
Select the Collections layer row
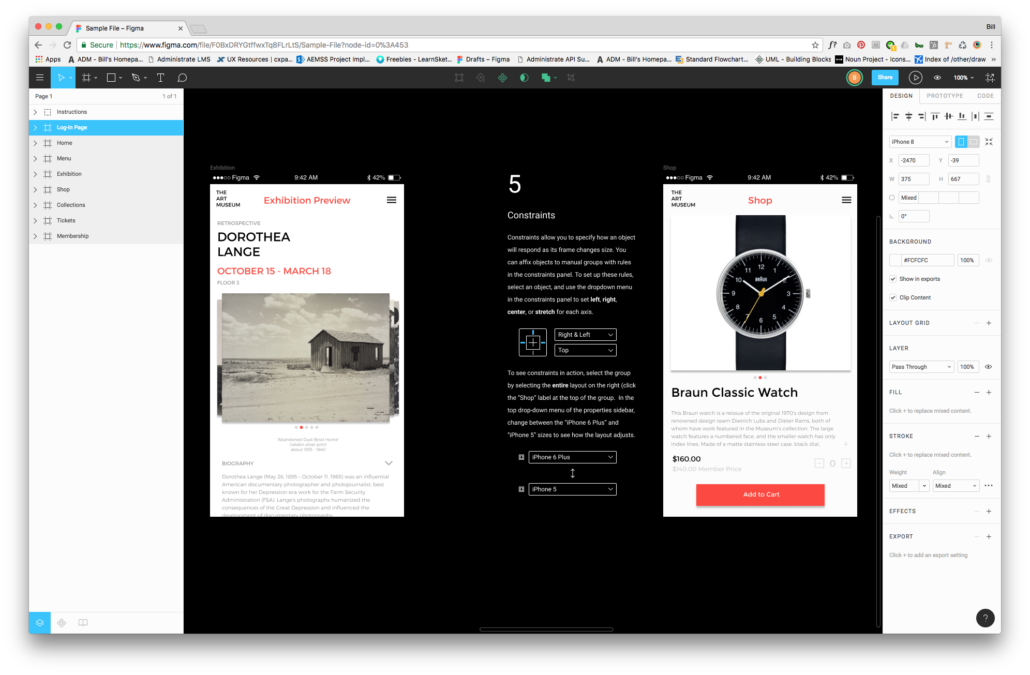106,205
